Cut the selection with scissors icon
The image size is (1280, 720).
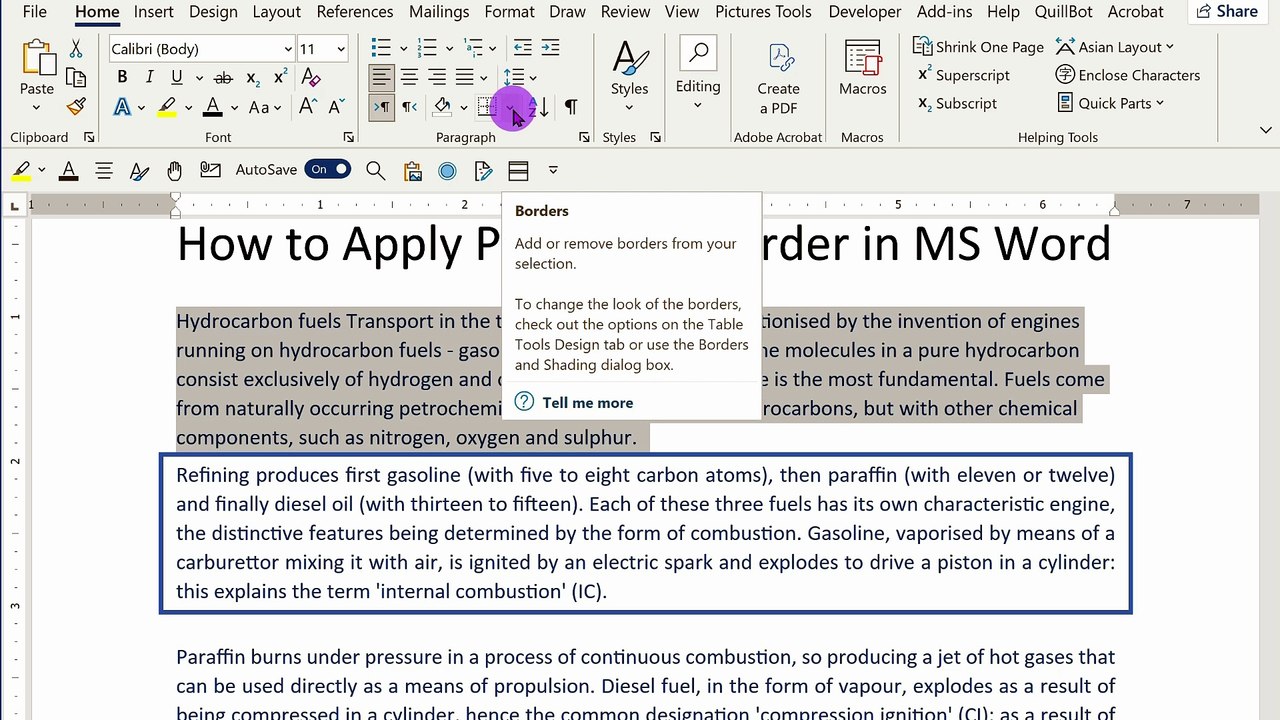click(76, 49)
